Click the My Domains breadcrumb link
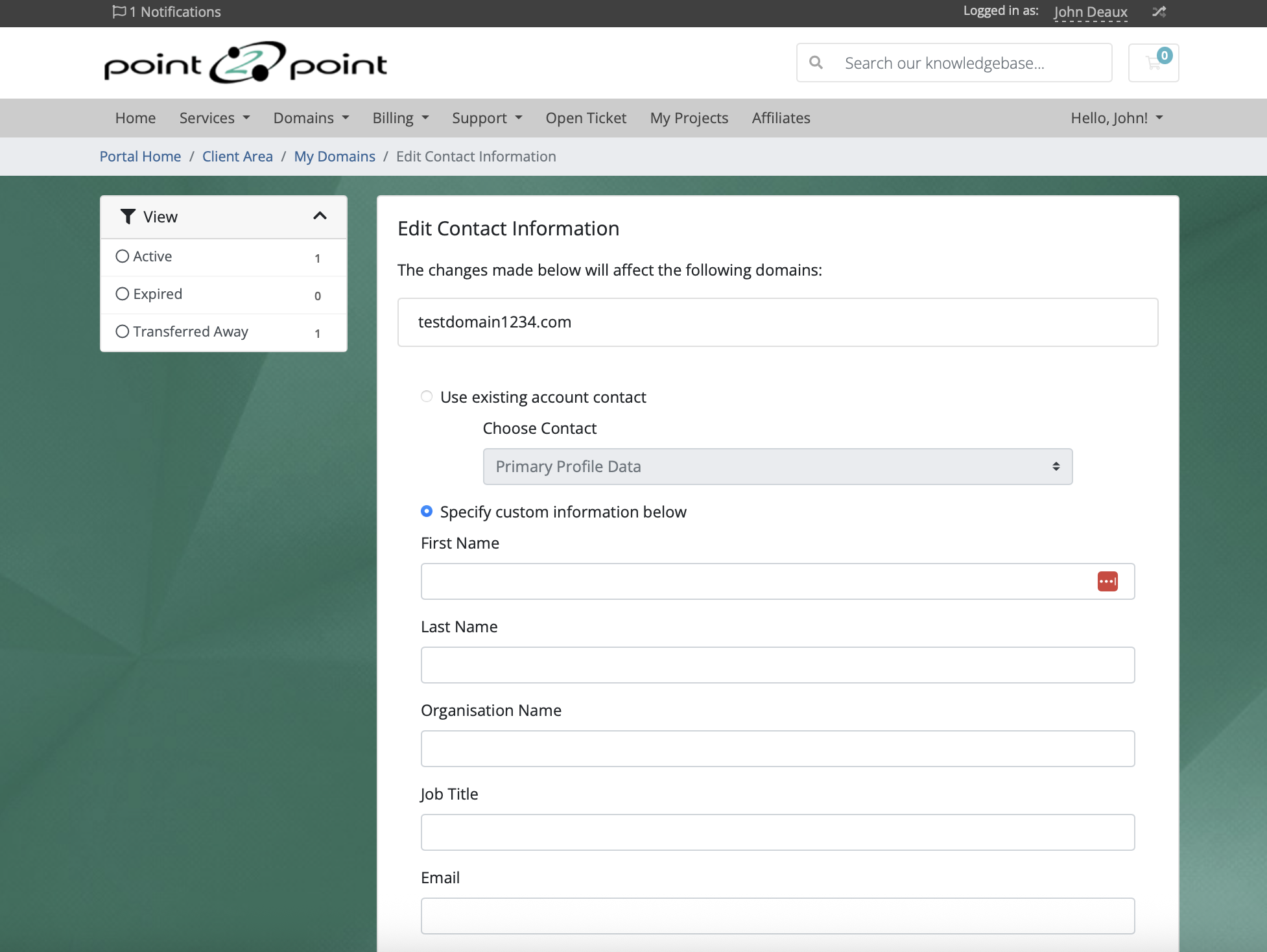 335,156
